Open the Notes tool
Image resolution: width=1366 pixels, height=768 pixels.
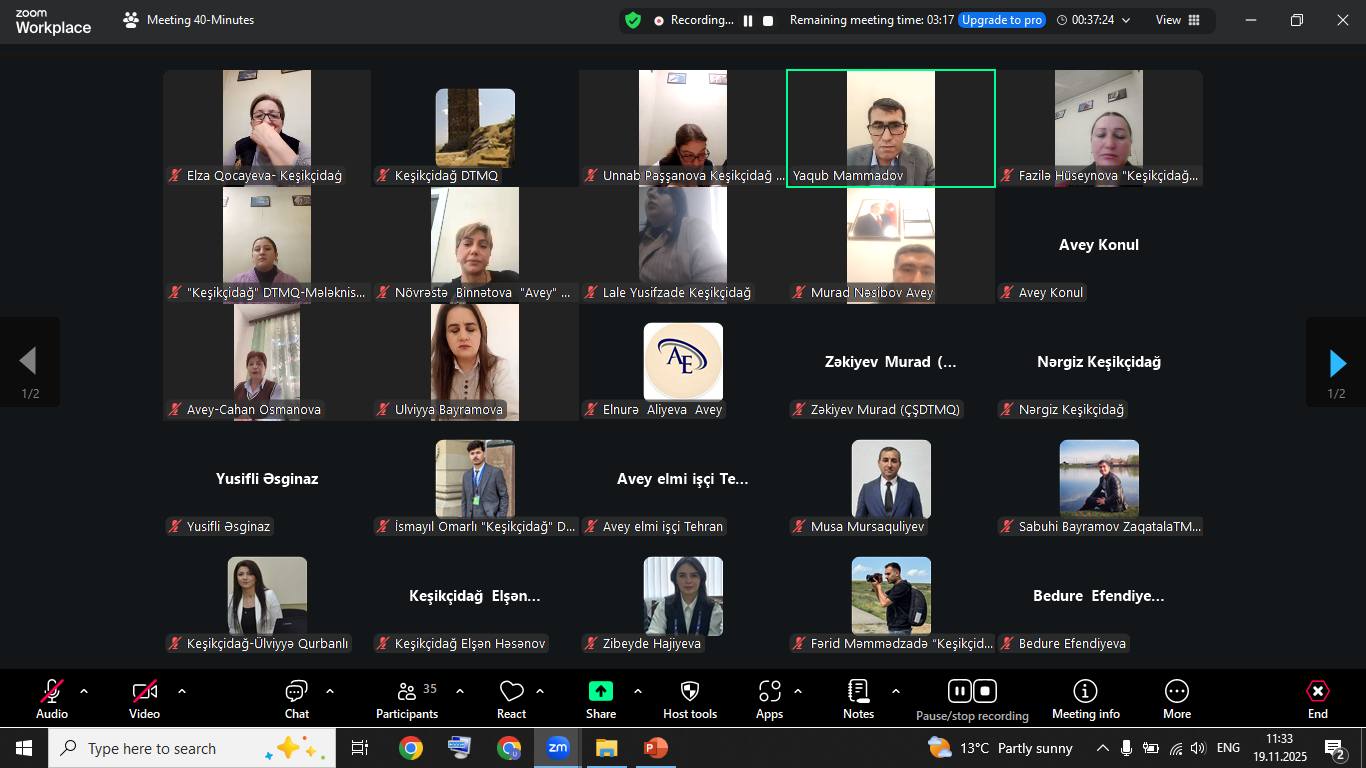pyautogui.click(x=858, y=692)
